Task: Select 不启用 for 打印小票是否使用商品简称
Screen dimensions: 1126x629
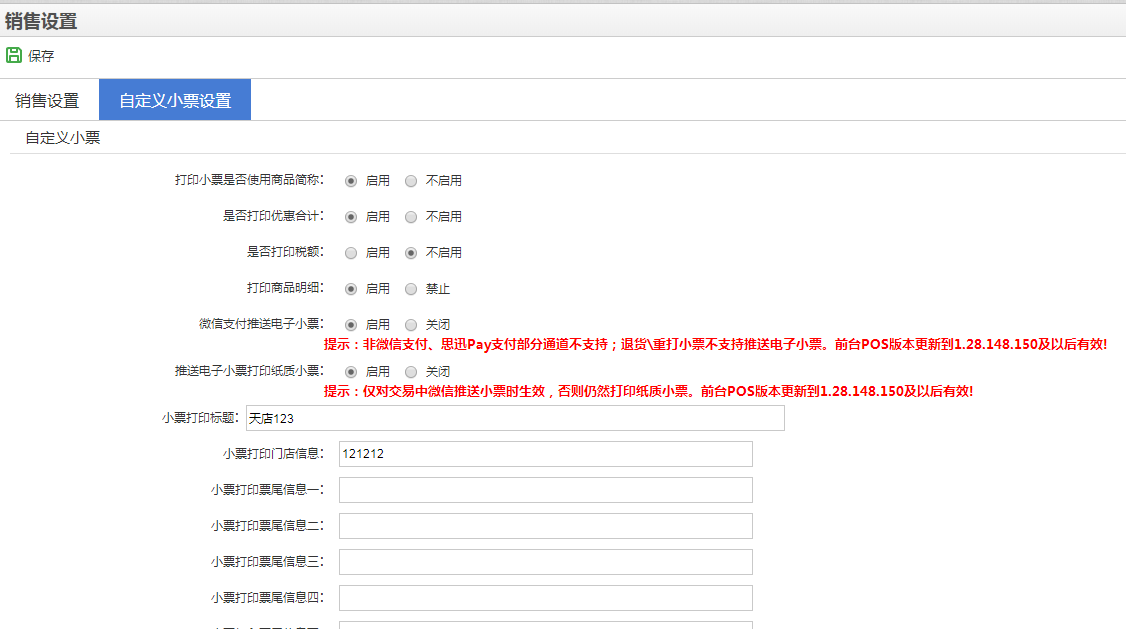Action: click(x=411, y=181)
